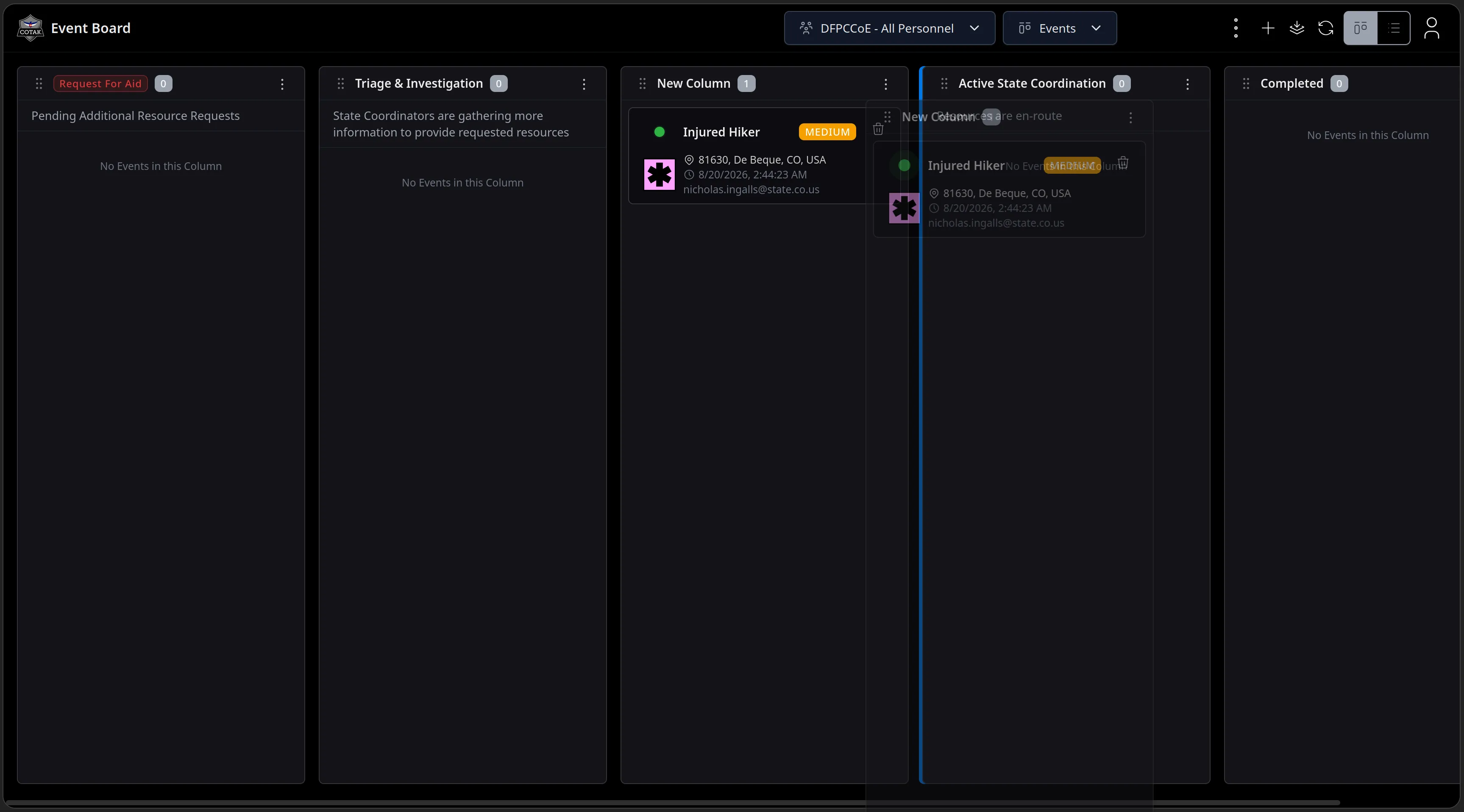Open DFPCCoE - All Personnel group dropdown
Screen dimensions: 1464x812
[889, 28]
